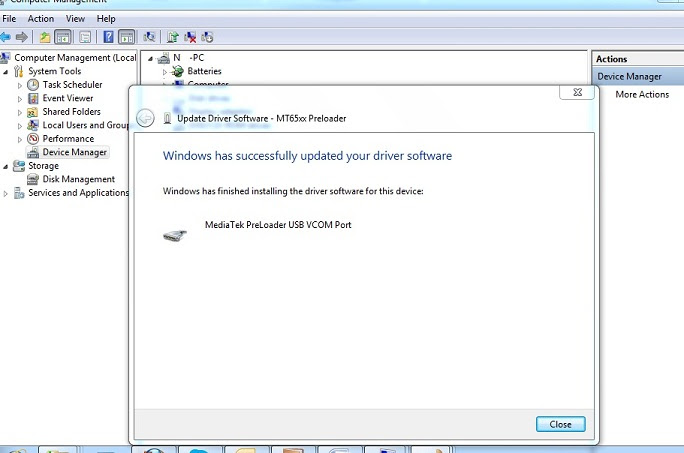The height and width of the screenshot is (453, 684).
Task: Click the Disk Management icon
Action: point(33,179)
